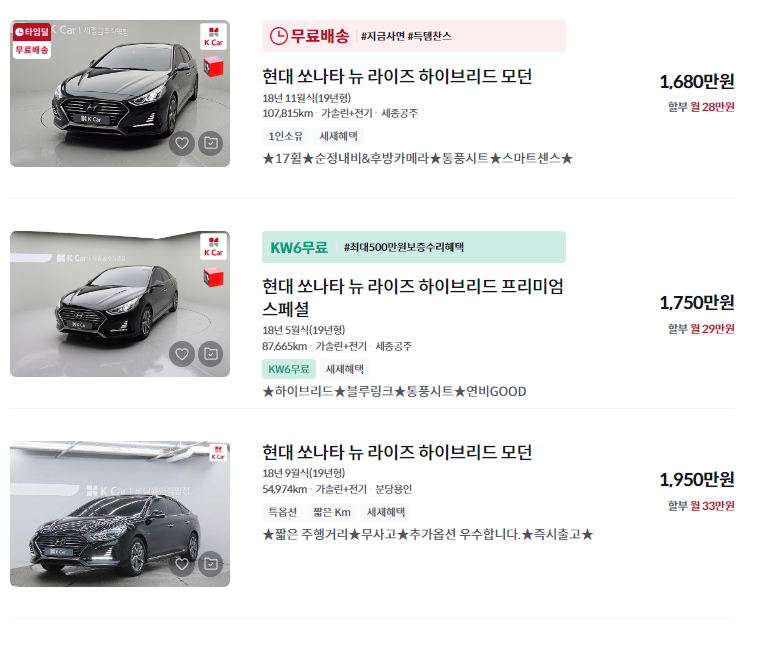Viewport: 770px width, 650px height.
Task: Open 18년 11월식 쏘나타 하이브리드 모던 title
Action: click(397, 77)
